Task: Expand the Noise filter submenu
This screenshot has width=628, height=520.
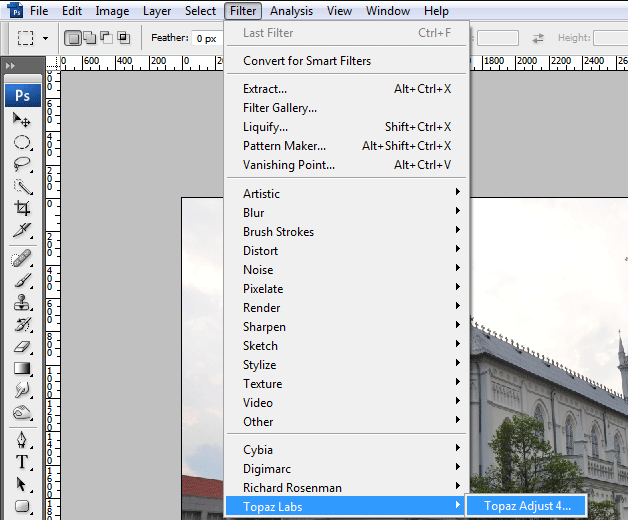Action: [346, 270]
